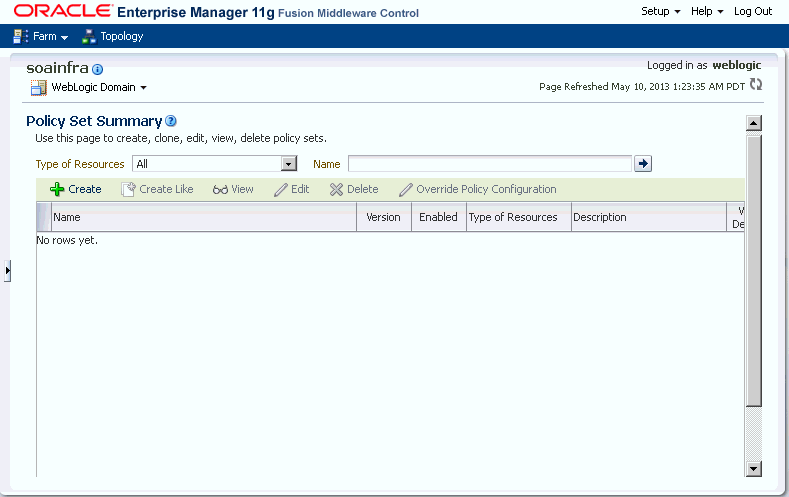Refresh the page with refresh icon
Screen dimensions: 789x497
pos(756,85)
